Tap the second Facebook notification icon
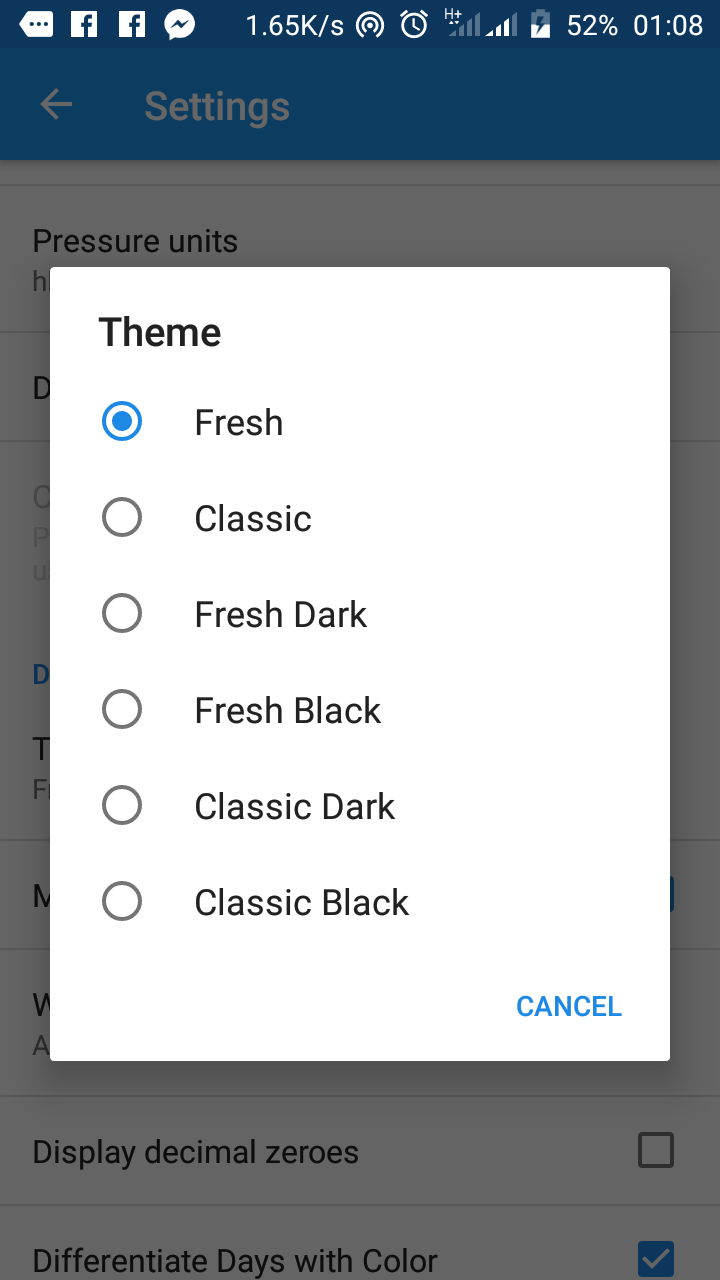The width and height of the screenshot is (720, 1280). 132,24
